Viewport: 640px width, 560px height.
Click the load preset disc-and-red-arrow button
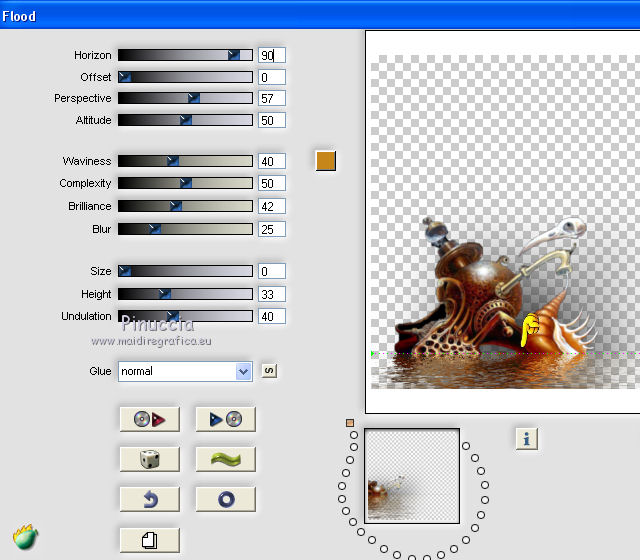[x=149, y=419]
